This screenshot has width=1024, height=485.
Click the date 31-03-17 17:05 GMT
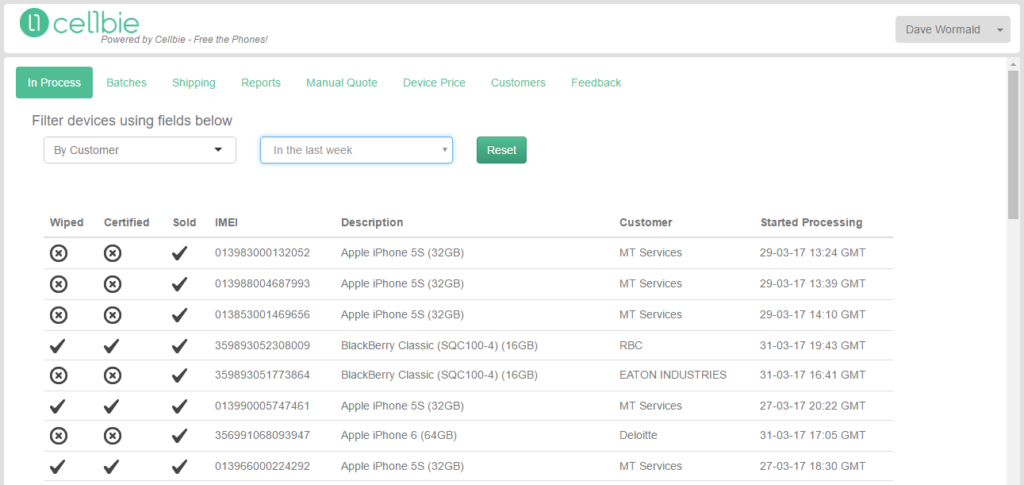[x=813, y=435]
